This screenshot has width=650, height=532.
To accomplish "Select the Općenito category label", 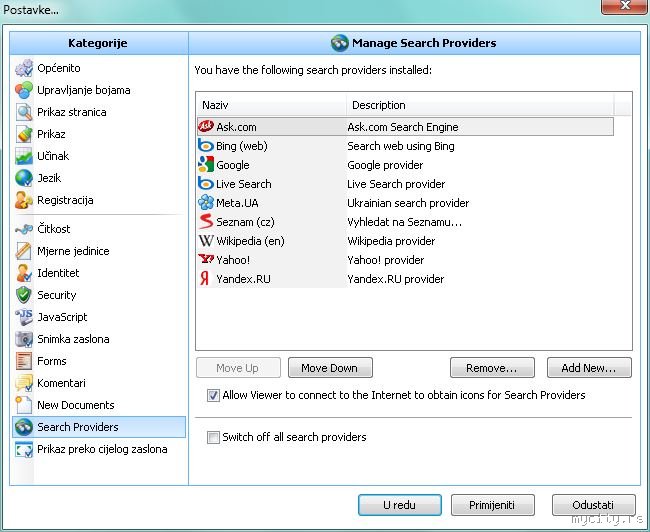I will [59, 68].
